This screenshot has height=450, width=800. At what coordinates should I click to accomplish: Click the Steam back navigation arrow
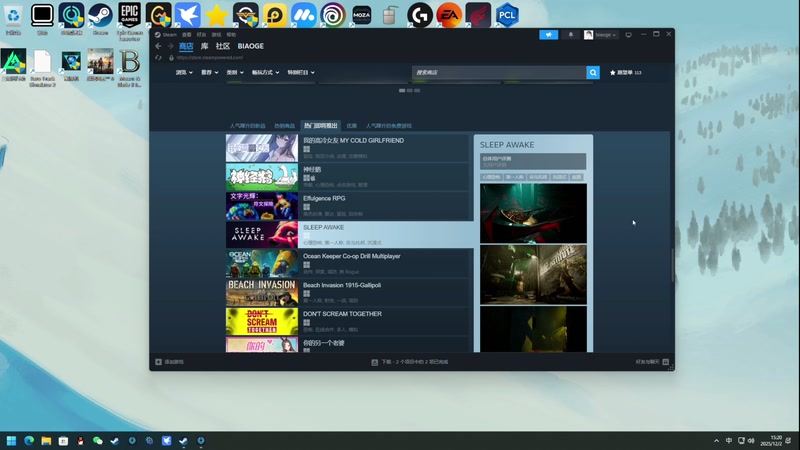[x=158, y=46]
